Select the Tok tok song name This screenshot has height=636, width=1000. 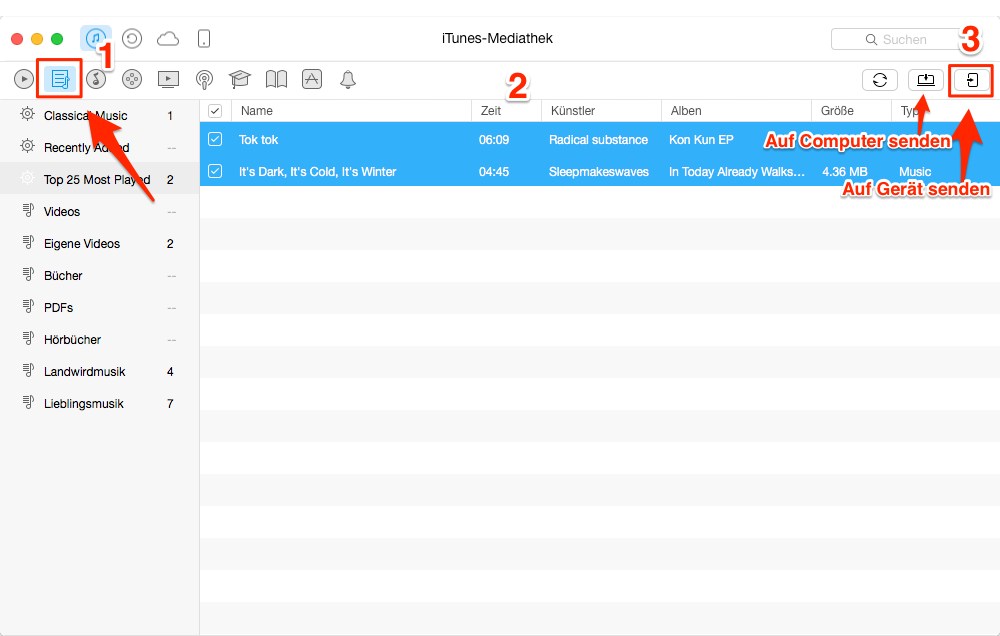pyautogui.click(x=258, y=140)
